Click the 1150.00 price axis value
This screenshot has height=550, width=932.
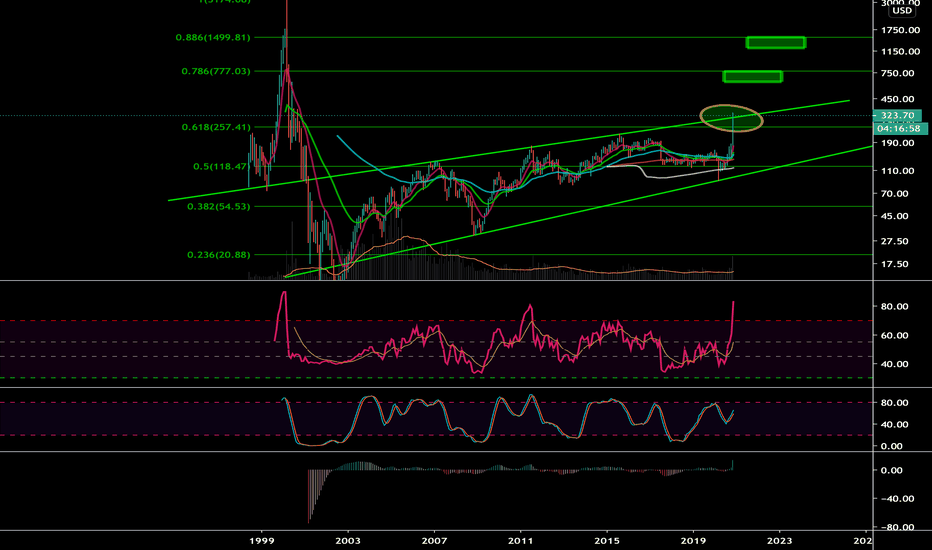pyautogui.click(x=901, y=52)
